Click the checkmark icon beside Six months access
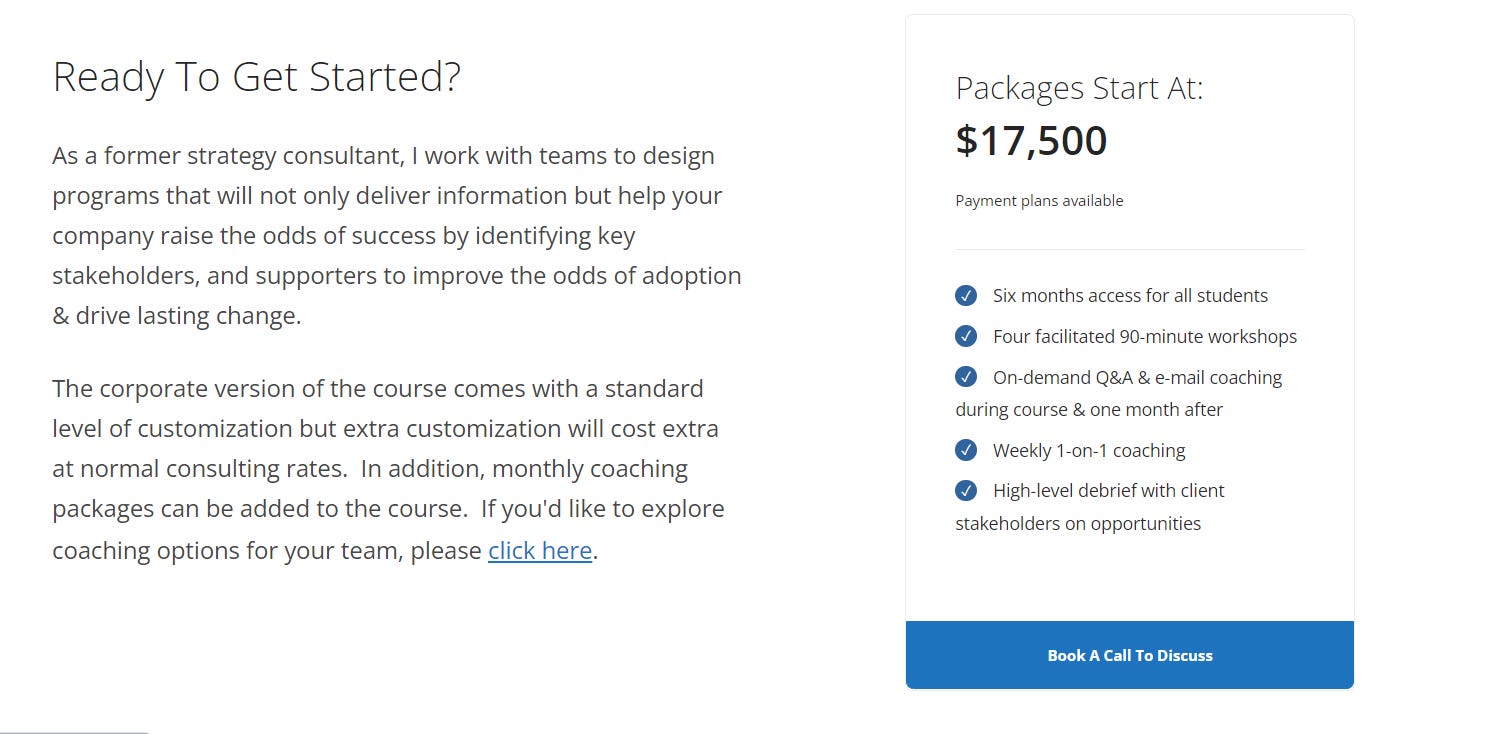 click(x=966, y=296)
